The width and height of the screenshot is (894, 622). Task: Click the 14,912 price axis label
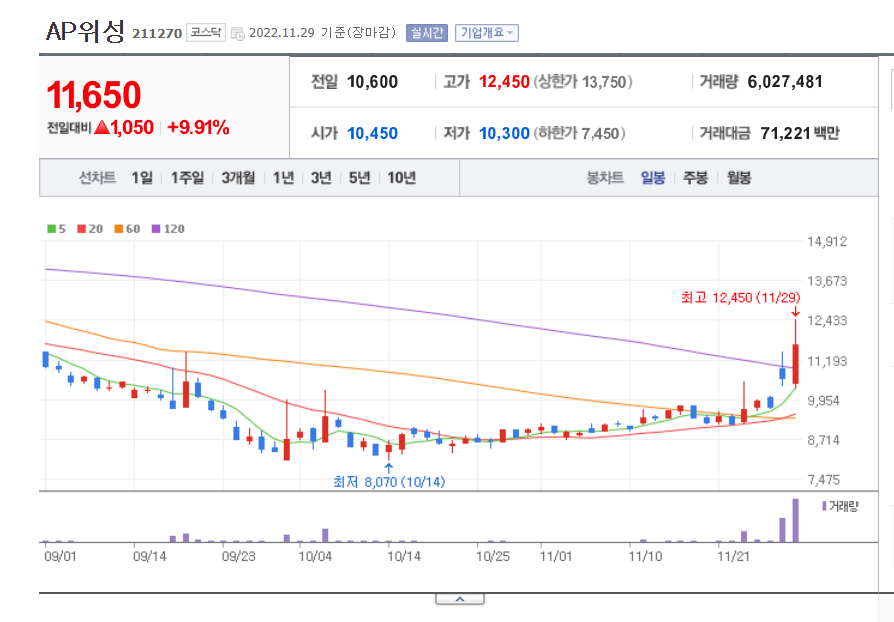click(x=827, y=242)
